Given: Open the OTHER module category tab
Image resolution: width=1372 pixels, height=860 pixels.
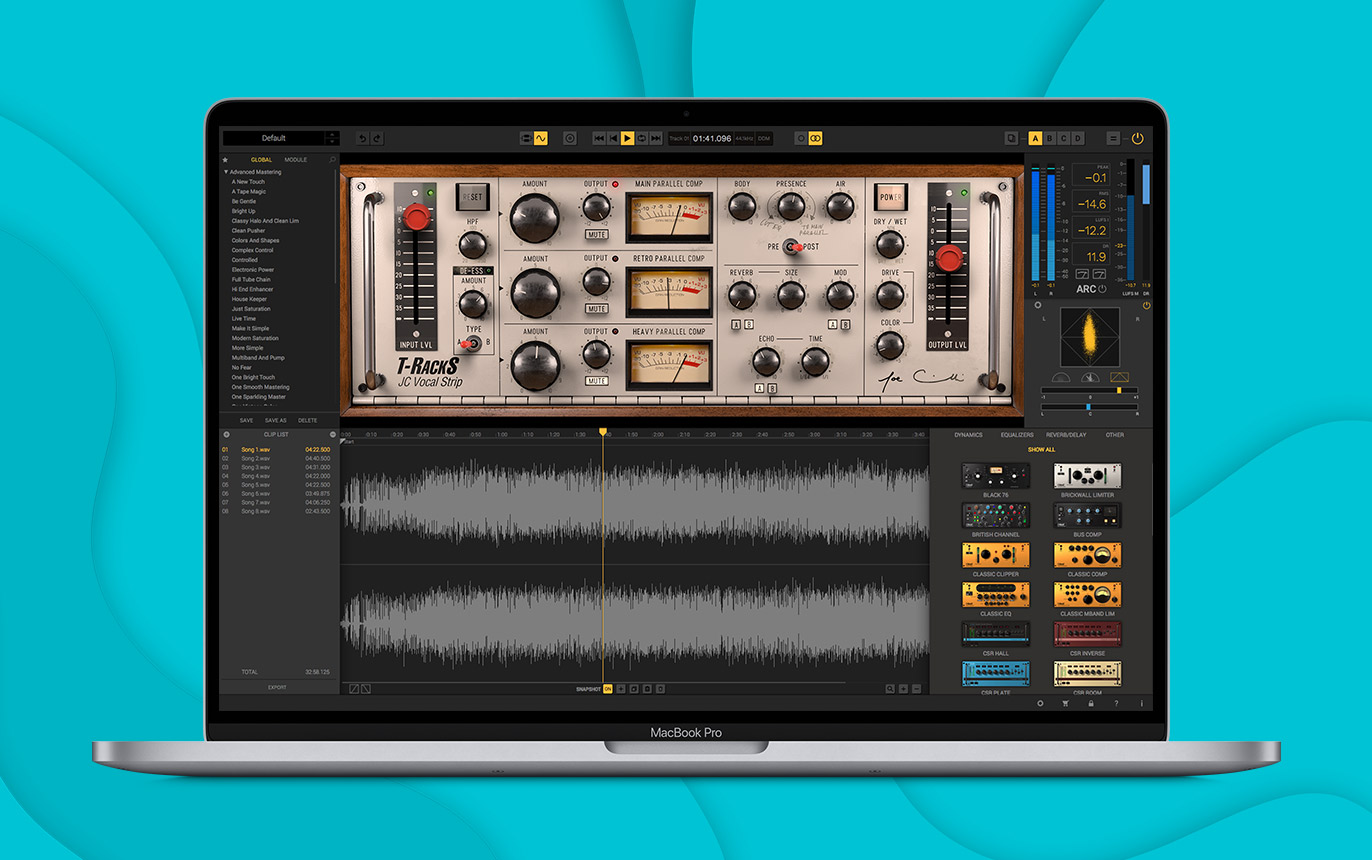Looking at the screenshot, I should (x=1114, y=435).
